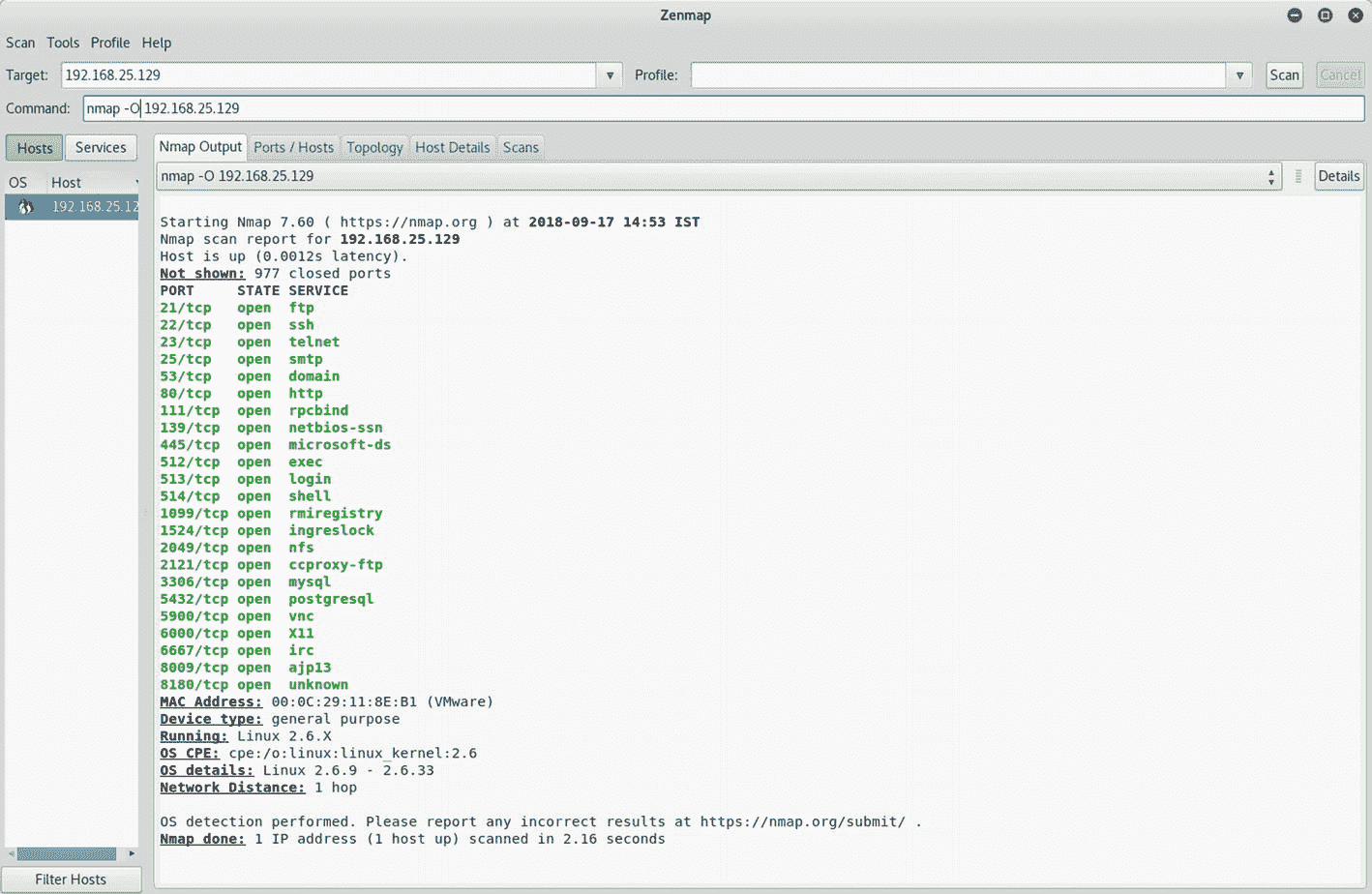
Task: Click into the Command input field
Action: tap(724, 108)
